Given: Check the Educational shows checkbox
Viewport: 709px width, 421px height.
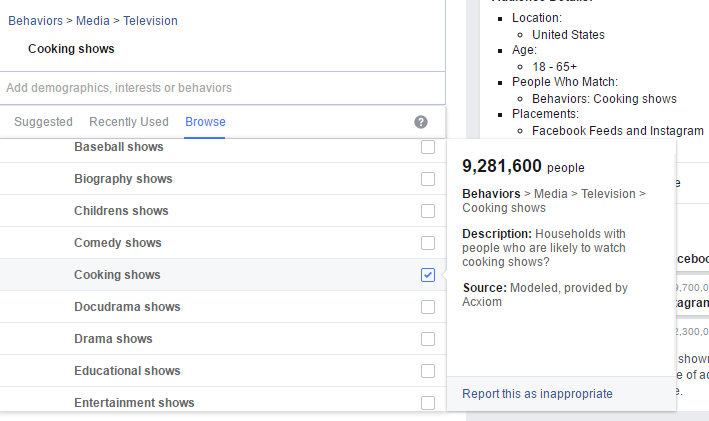Looking at the screenshot, I should point(428,371).
